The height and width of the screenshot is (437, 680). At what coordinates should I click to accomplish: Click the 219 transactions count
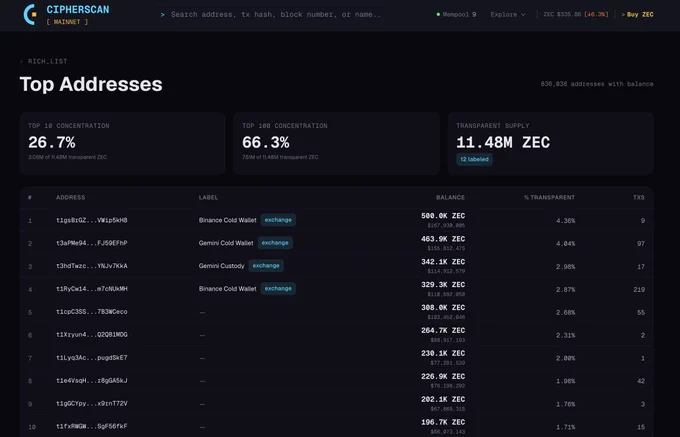coord(639,290)
